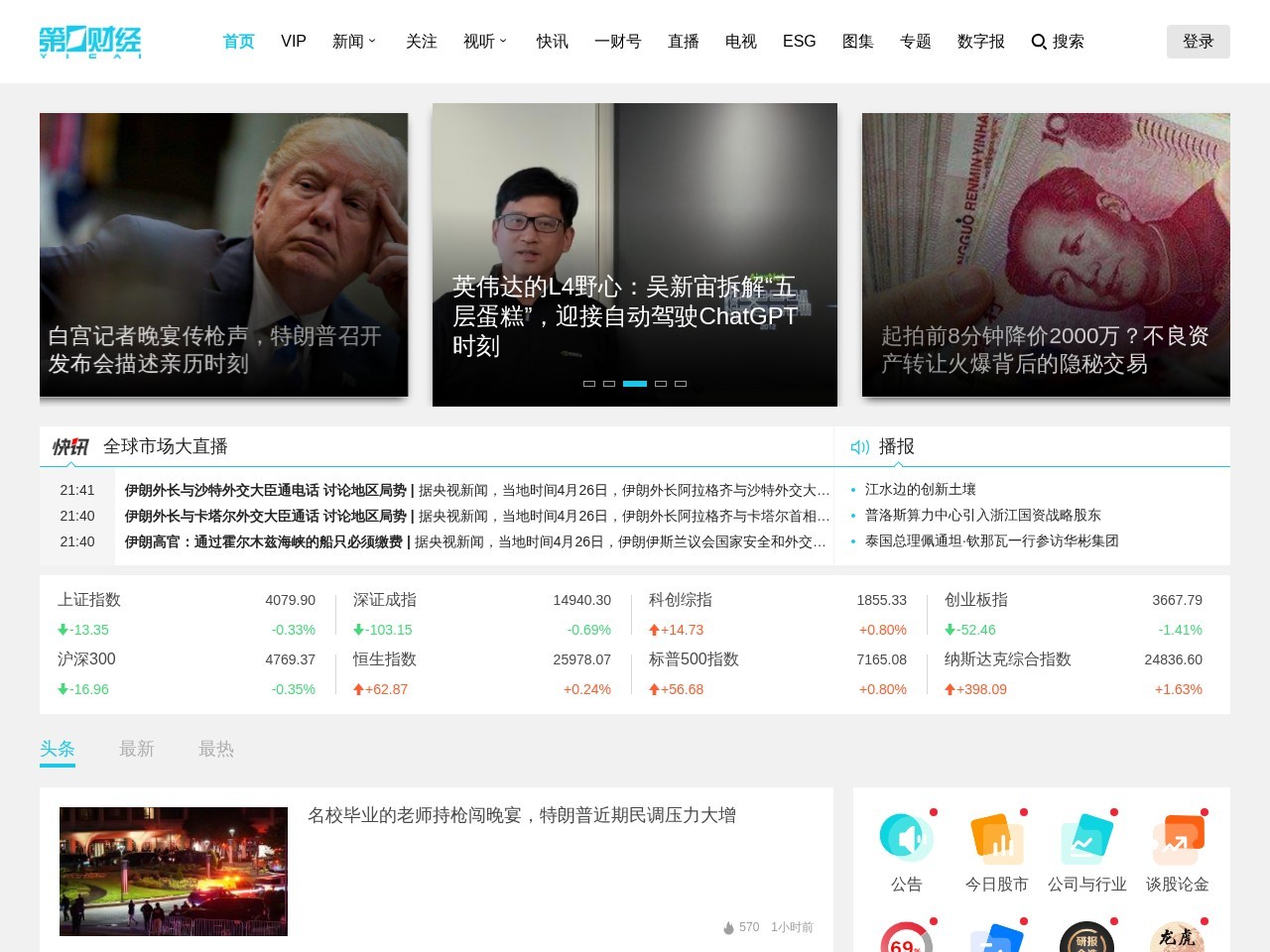Click the 第一财经 site logo
Viewport: 1270px width, 952px height.
click(x=89, y=42)
